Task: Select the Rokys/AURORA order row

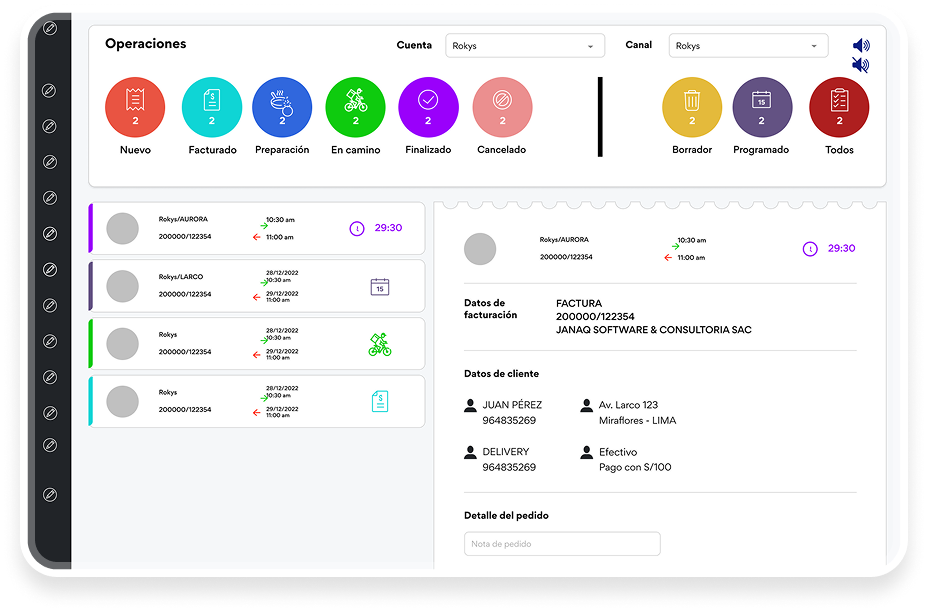Action: coord(257,228)
